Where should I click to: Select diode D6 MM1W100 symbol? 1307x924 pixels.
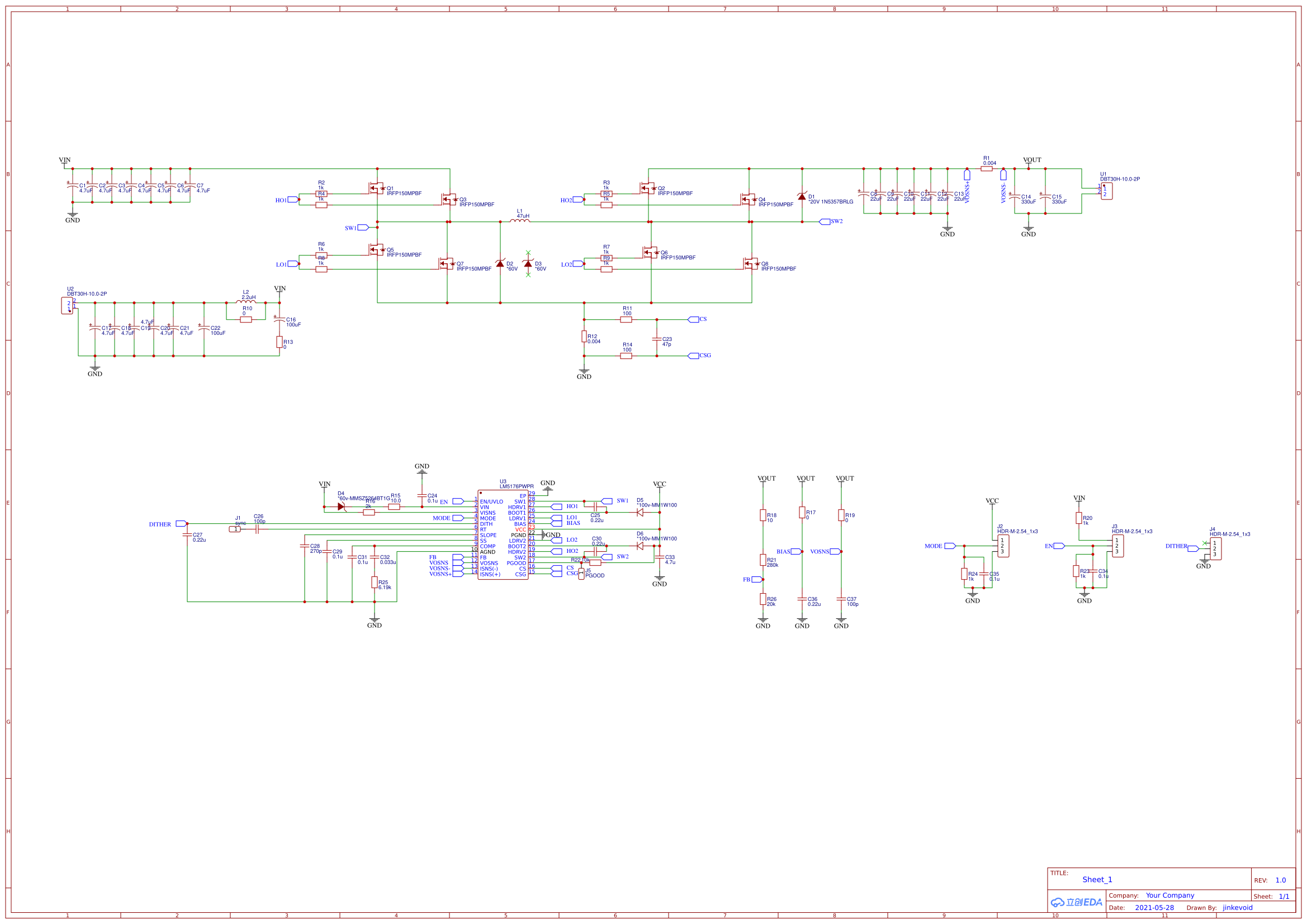(640, 546)
